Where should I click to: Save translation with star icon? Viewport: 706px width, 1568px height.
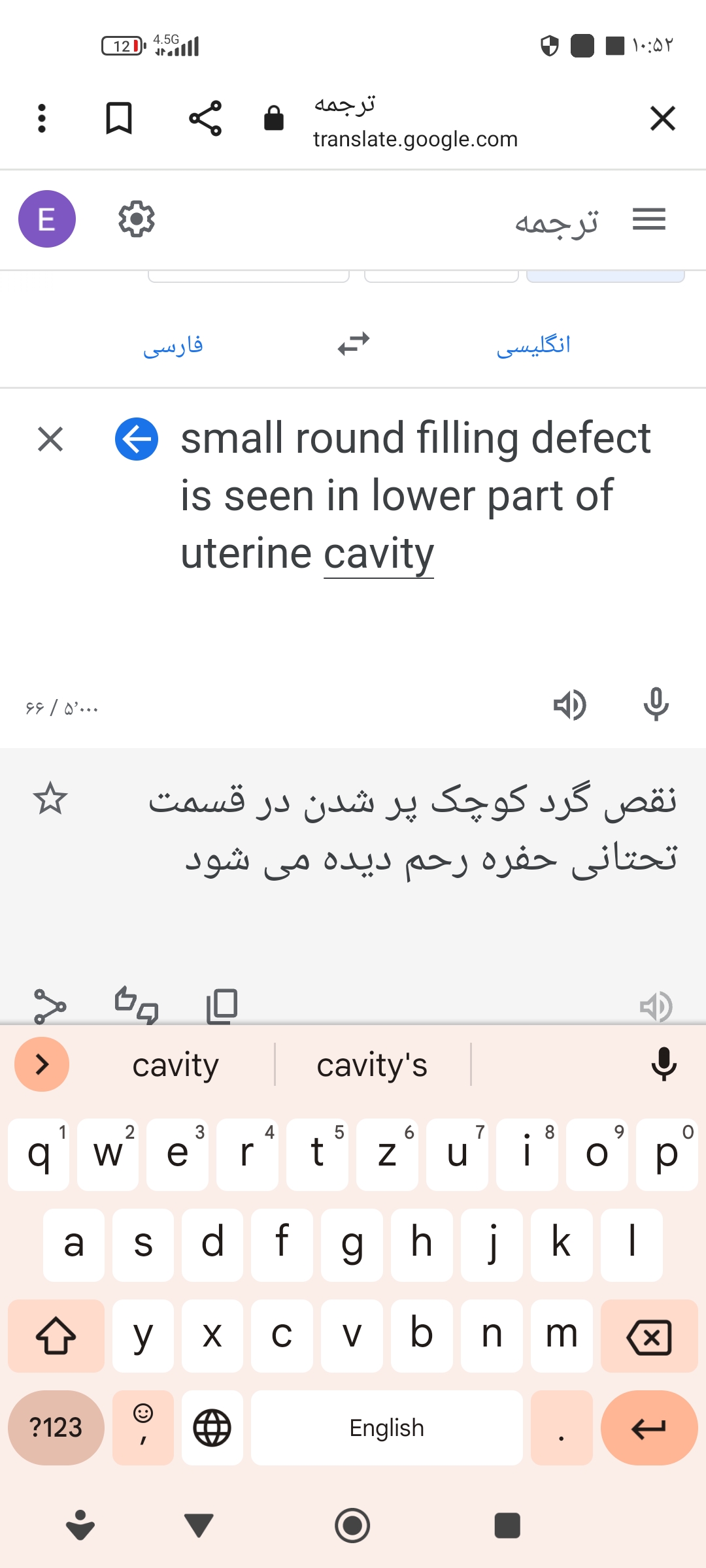click(x=50, y=799)
